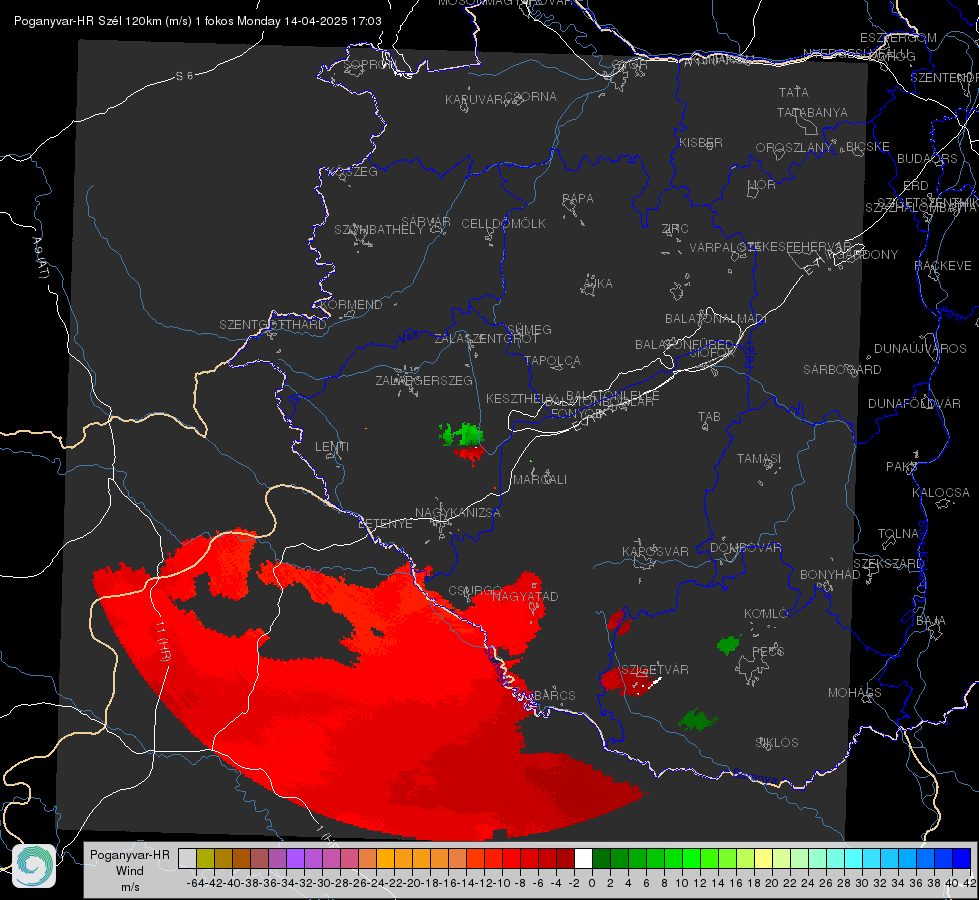Click the BICSKE label
The image size is (979, 900).
(868, 147)
